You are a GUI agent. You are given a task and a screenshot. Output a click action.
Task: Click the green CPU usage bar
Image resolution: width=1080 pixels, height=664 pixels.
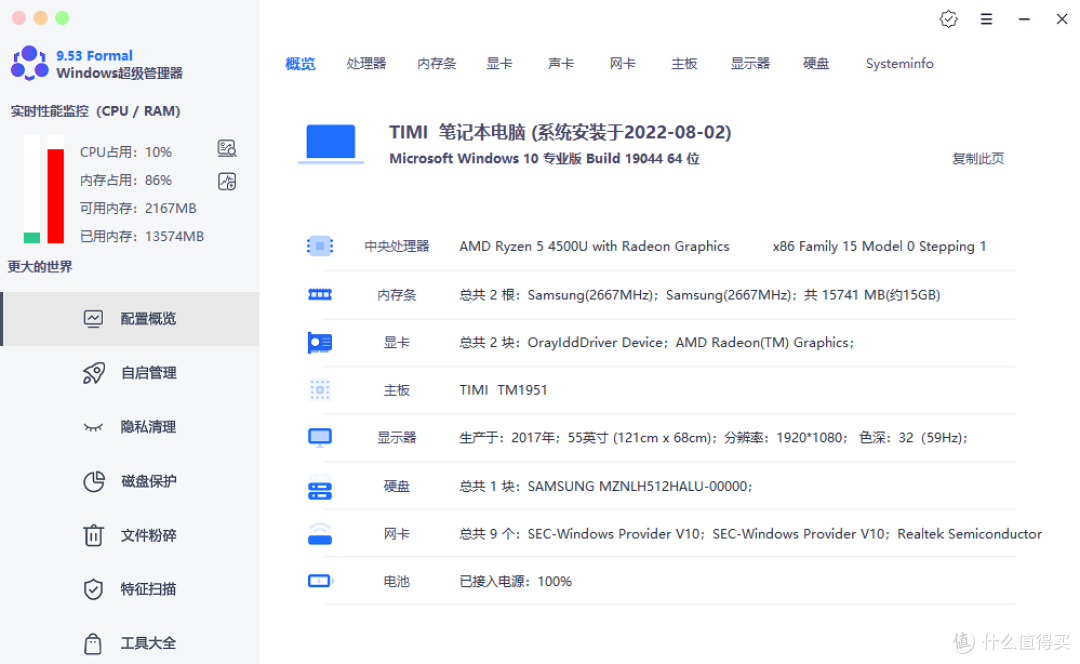(x=32, y=238)
